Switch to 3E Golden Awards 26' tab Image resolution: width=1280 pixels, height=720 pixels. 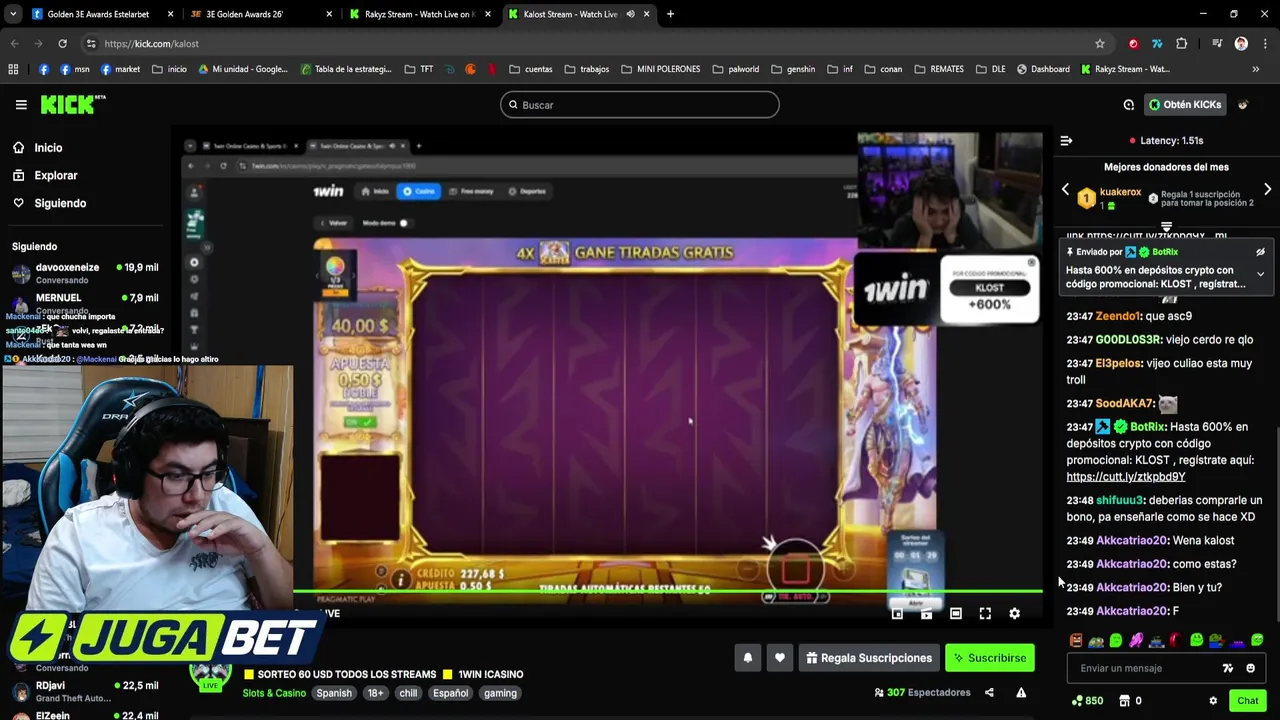[x=262, y=14]
